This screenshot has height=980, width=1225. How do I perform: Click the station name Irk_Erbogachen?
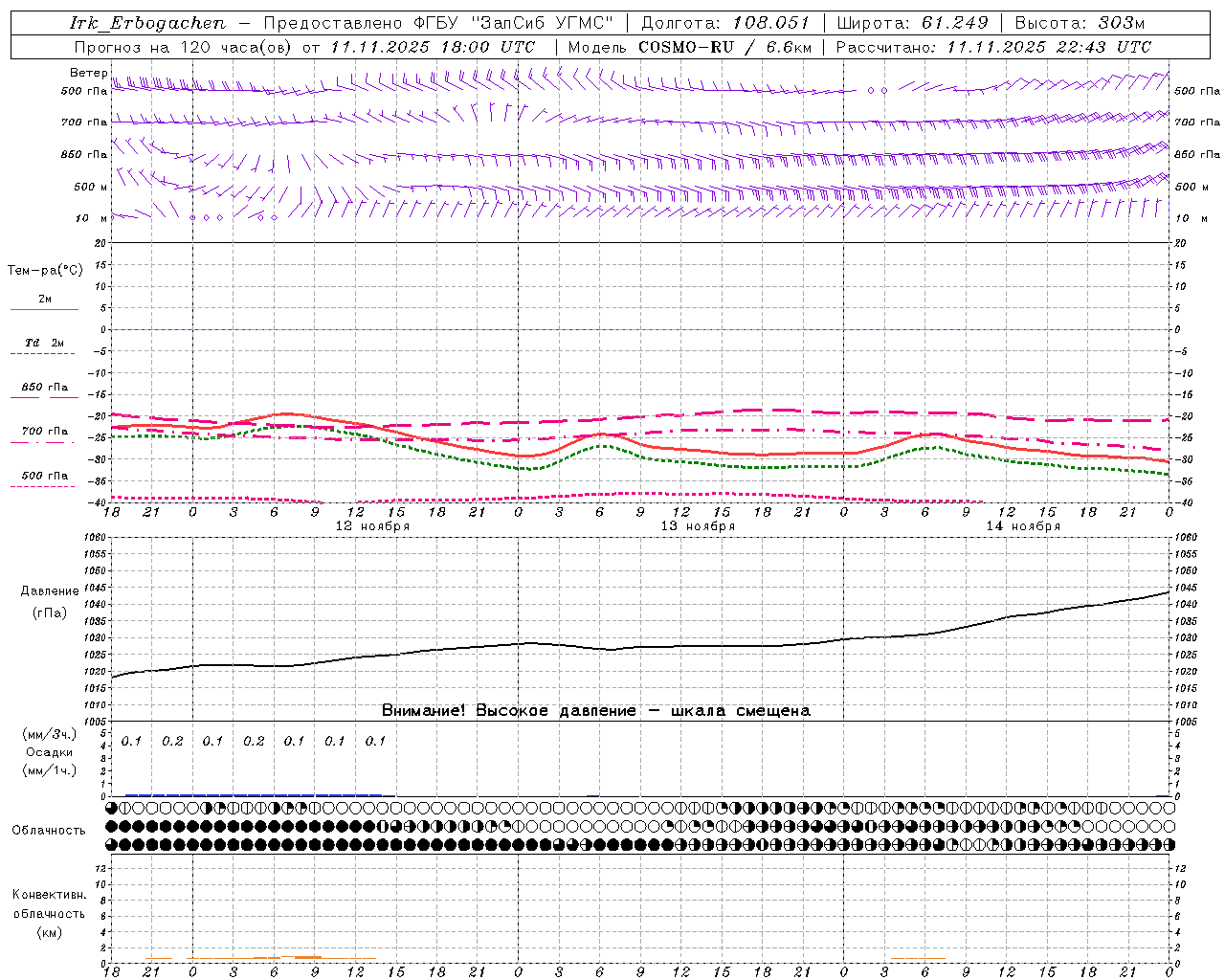click(x=148, y=23)
